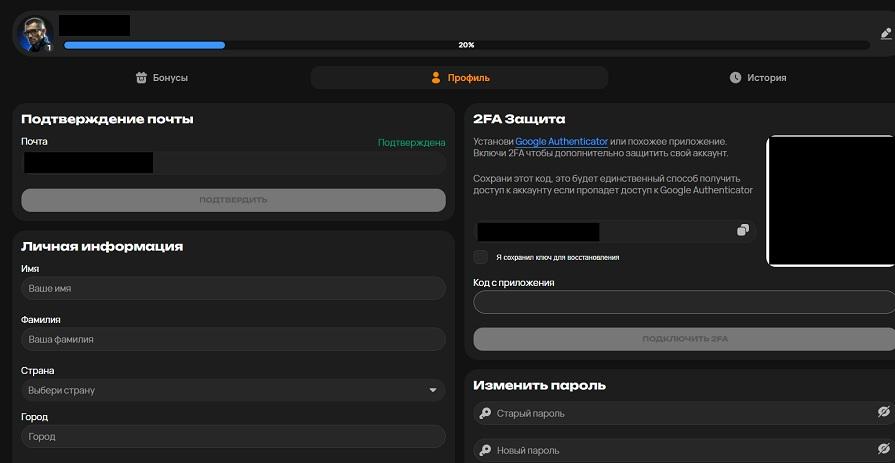Click the 20% progress label
This screenshot has height=463, width=895.
coord(466,45)
